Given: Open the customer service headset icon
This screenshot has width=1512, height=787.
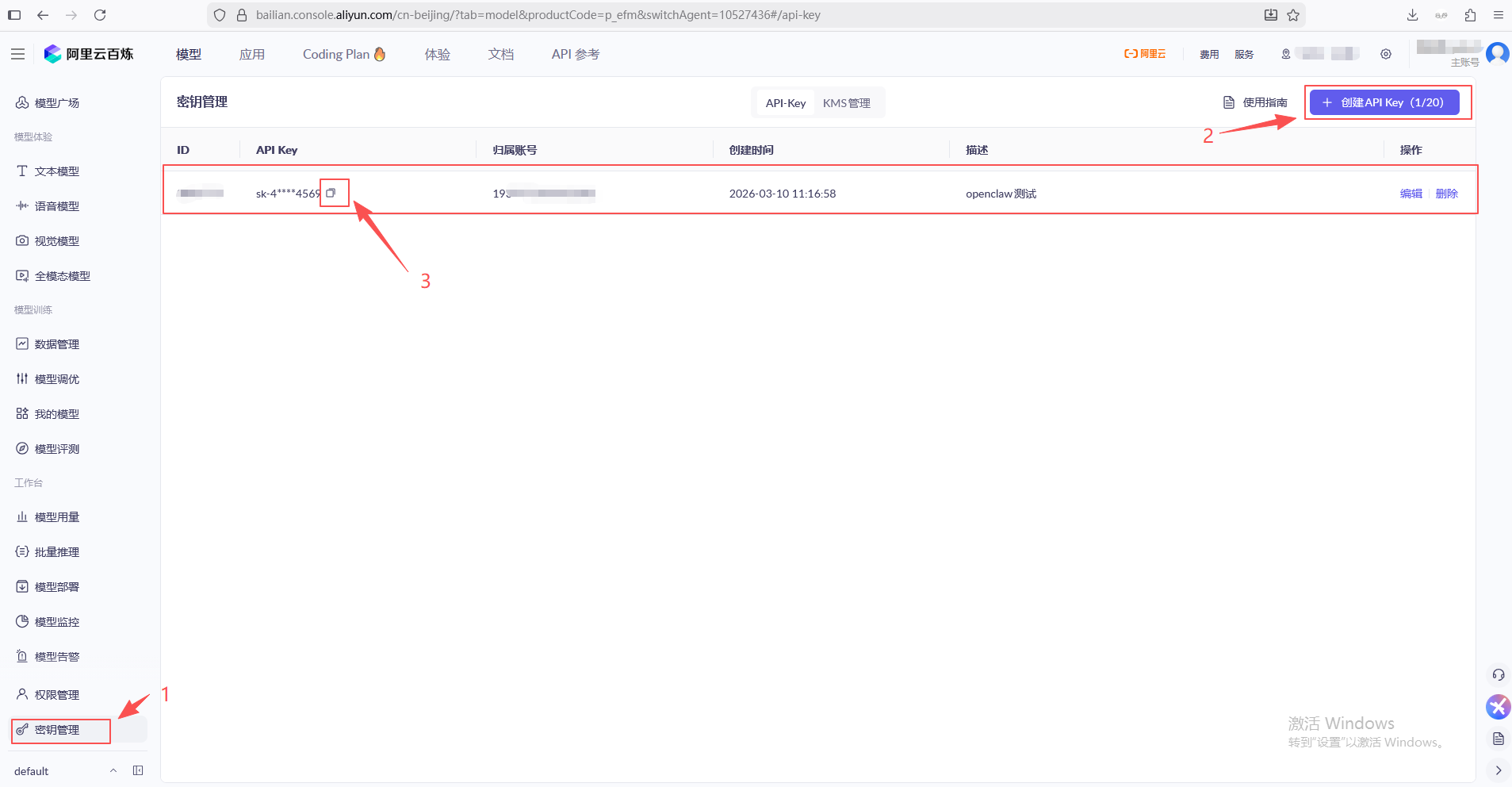Looking at the screenshot, I should [1498, 674].
